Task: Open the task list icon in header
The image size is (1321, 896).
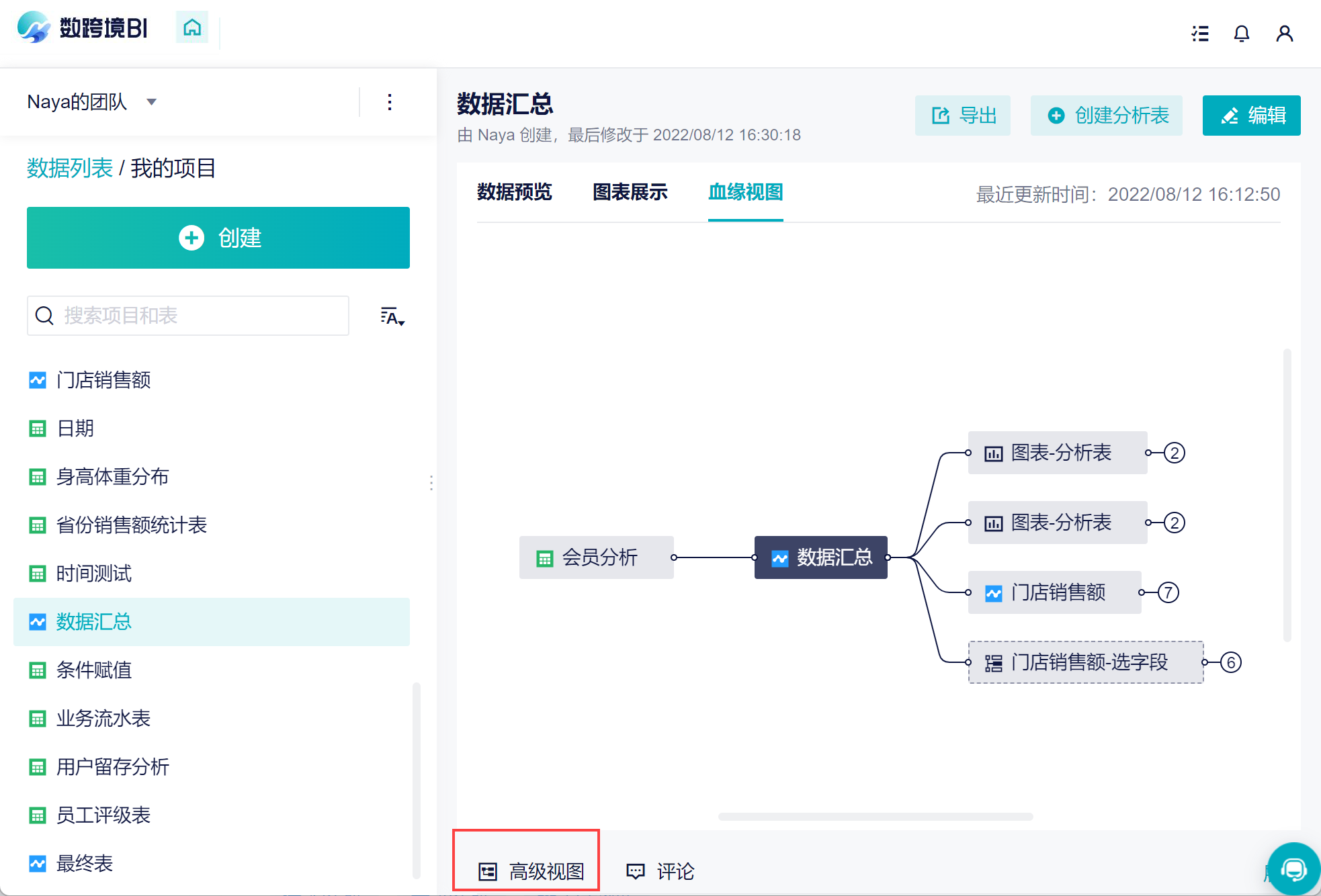Action: pyautogui.click(x=1200, y=34)
